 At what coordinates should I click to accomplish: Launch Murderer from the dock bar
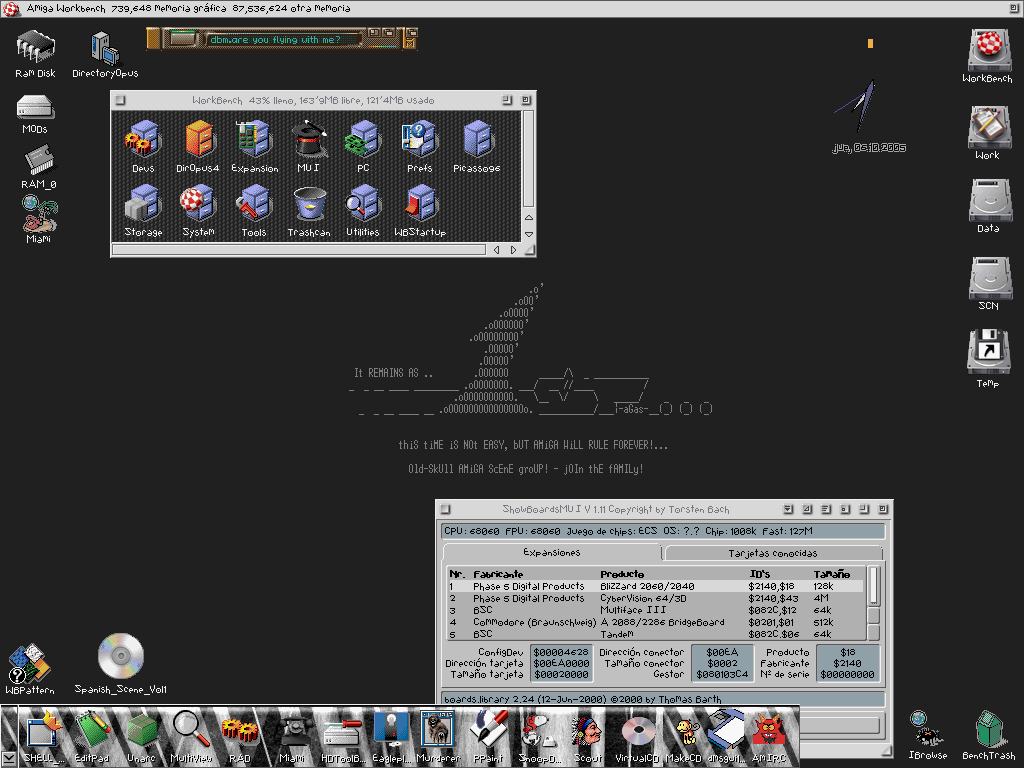(438, 737)
